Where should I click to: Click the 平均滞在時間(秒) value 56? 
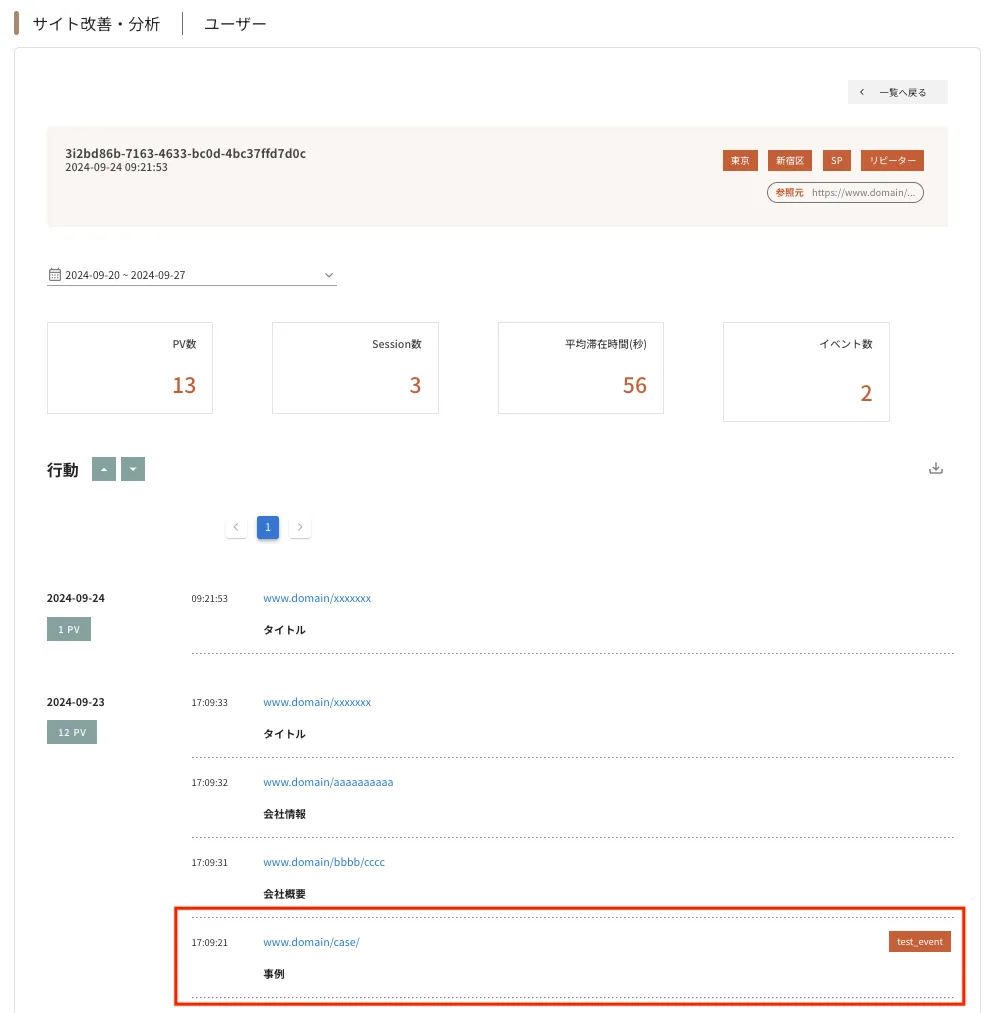pos(634,386)
